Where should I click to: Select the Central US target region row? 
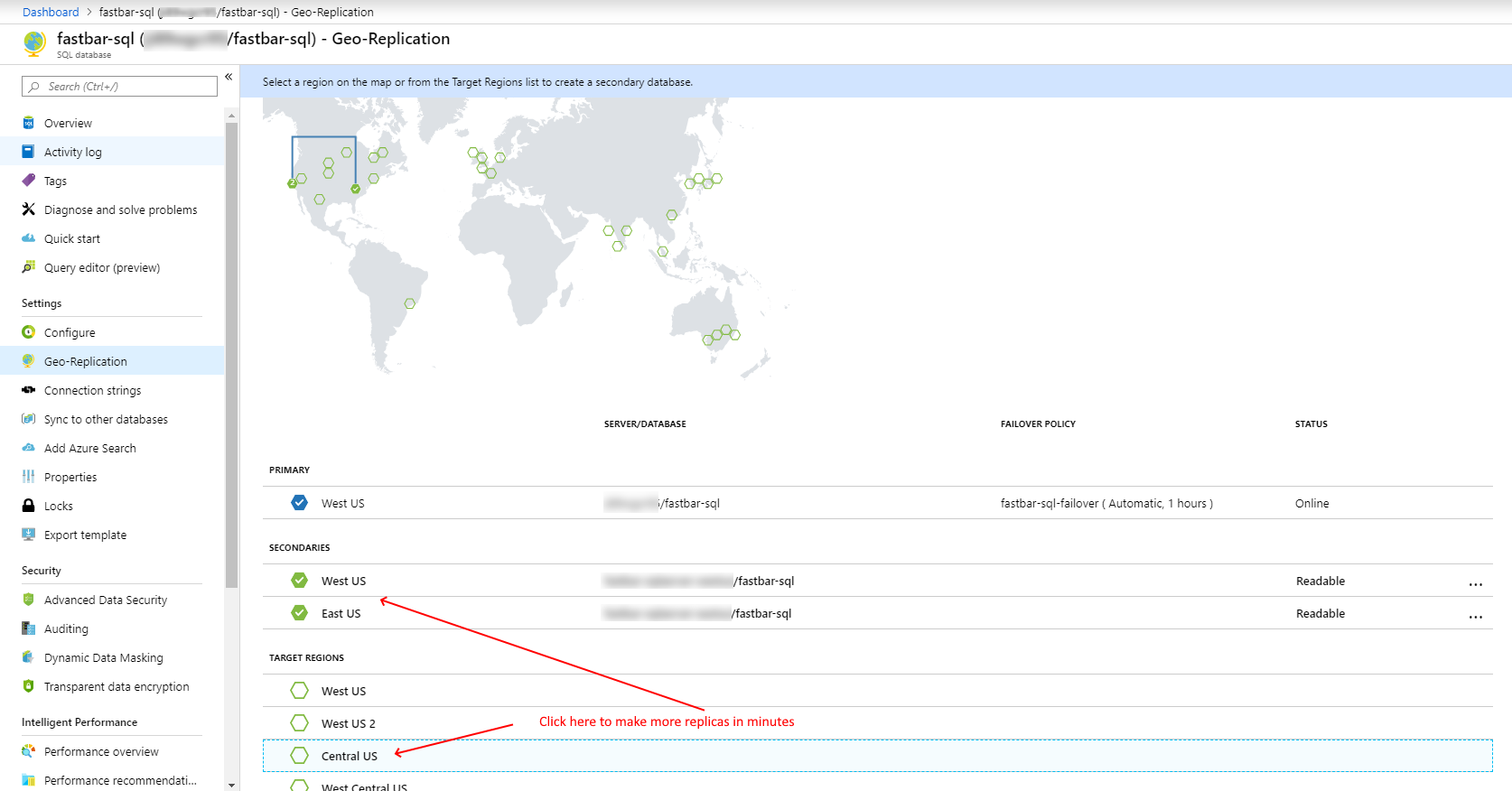pos(877,756)
